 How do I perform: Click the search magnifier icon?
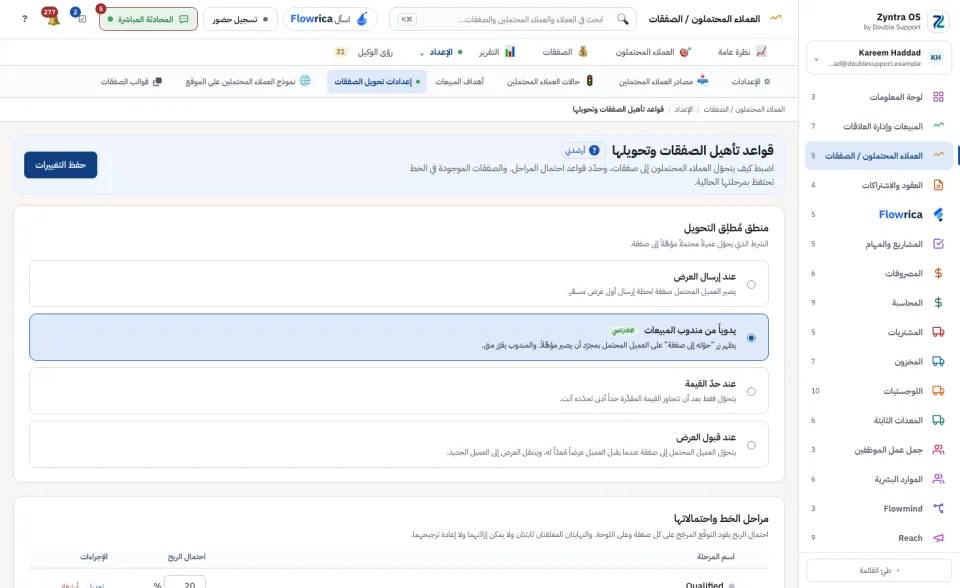[x=623, y=19]
